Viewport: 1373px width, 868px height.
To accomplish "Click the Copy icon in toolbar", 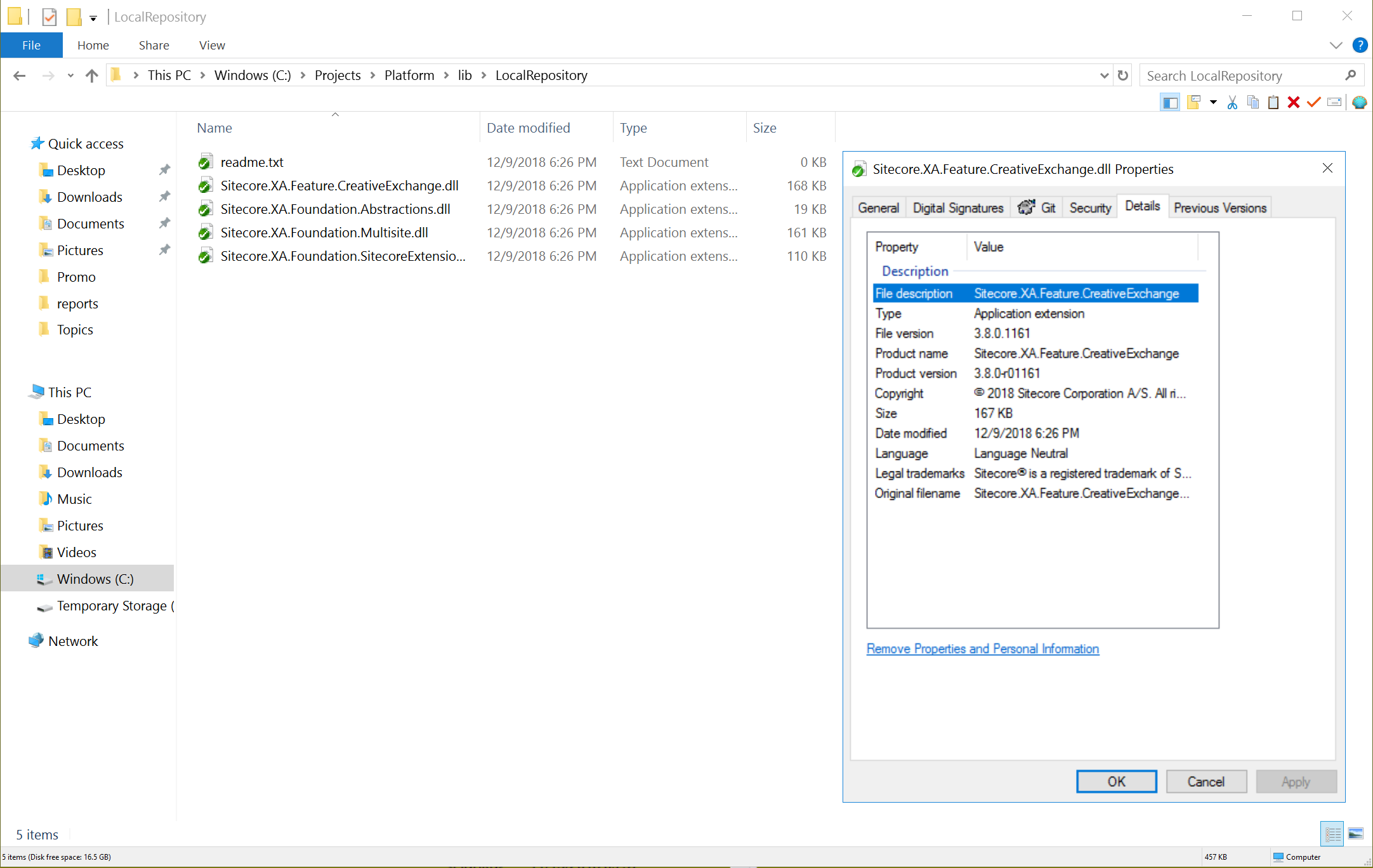I will point(1252,102).
